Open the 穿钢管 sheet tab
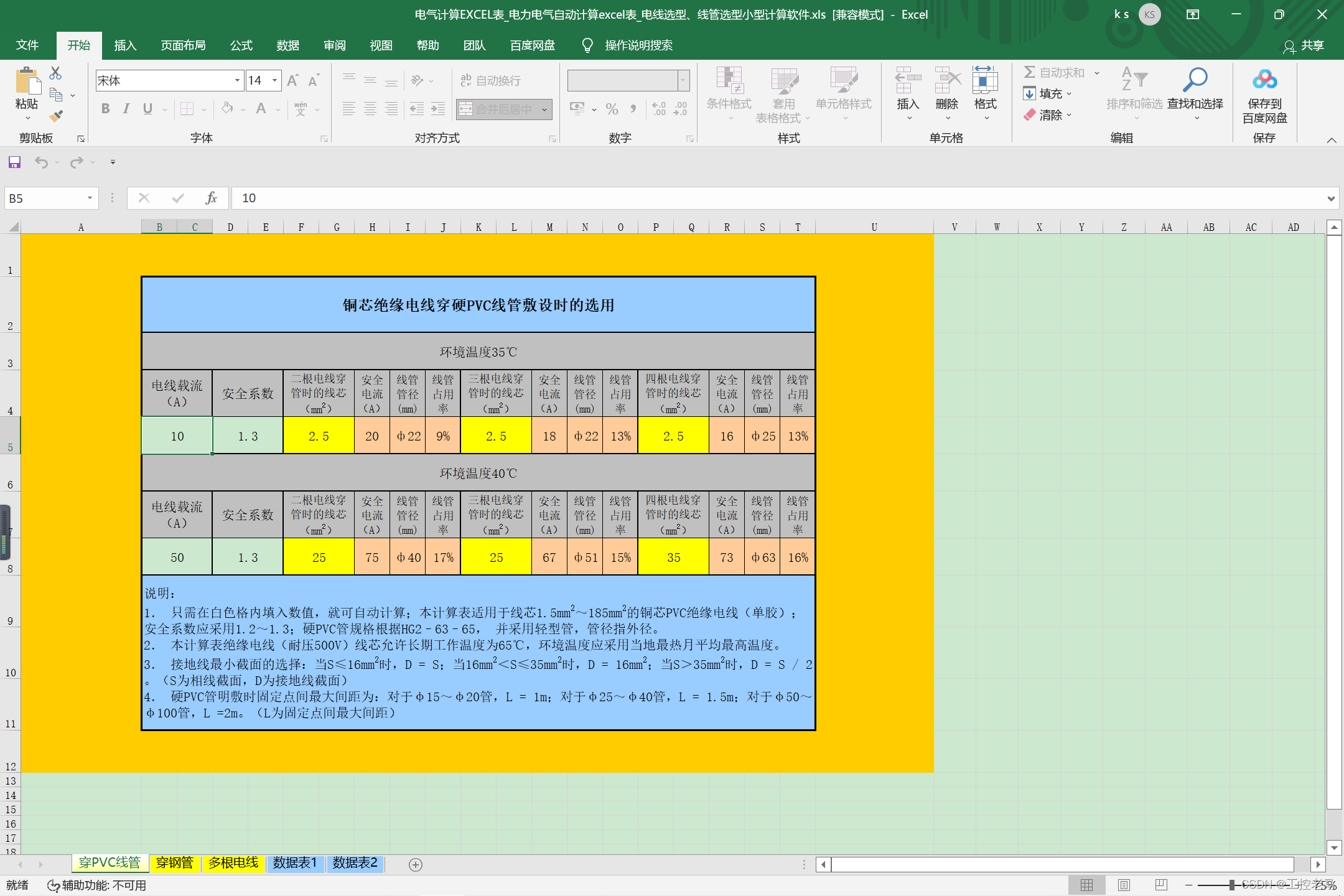Viewport: 1344px width, 896px height. coord(175,863)
